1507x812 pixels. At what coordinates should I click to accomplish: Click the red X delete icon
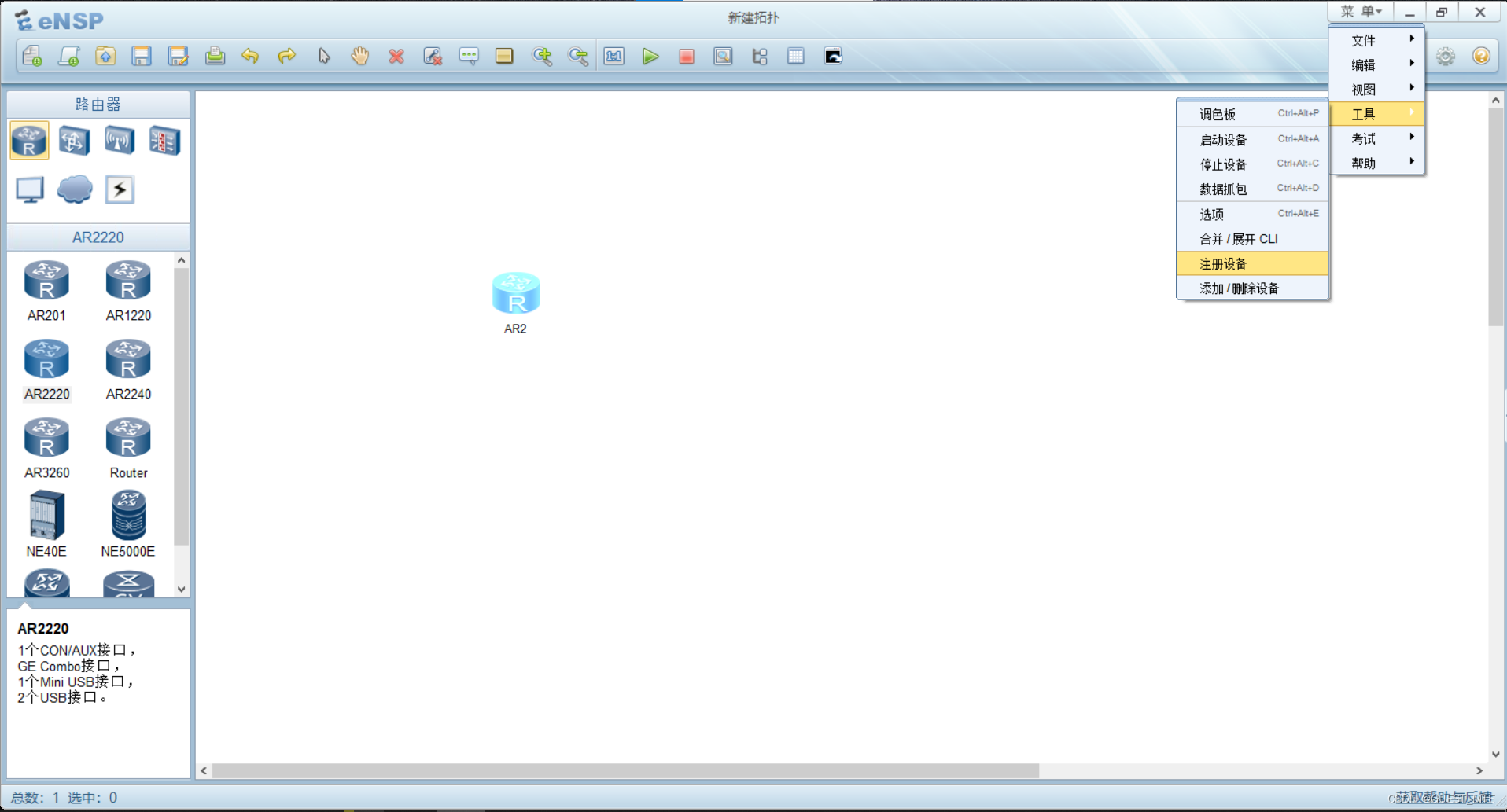pyautogui.click(x=396, y=56)
